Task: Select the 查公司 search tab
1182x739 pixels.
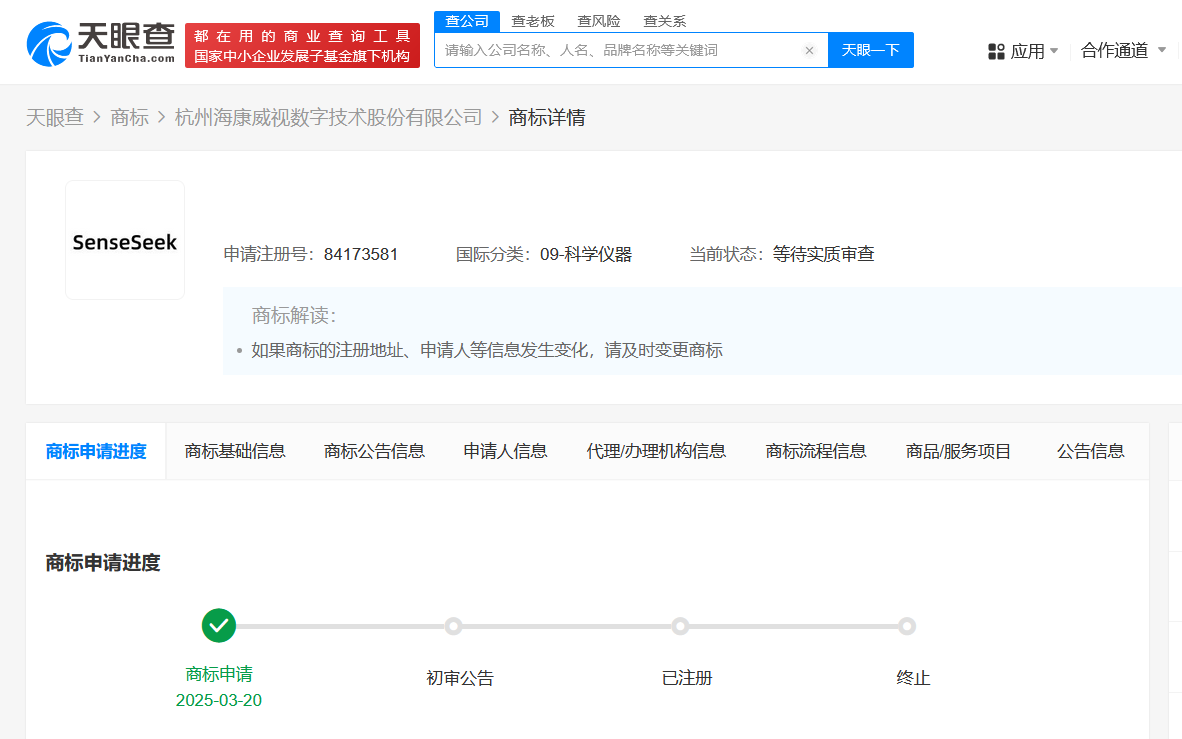Action: point(467,21)
